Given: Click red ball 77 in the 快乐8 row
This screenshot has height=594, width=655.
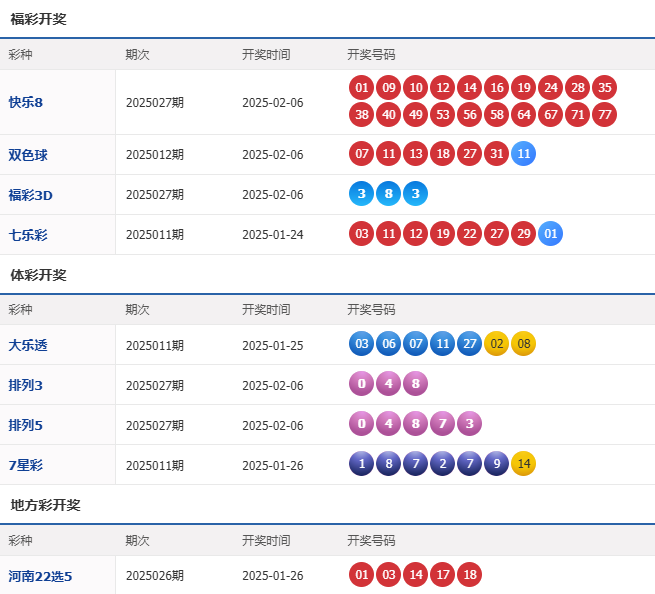Looking at the screenshot, I should tap(604, 114).
